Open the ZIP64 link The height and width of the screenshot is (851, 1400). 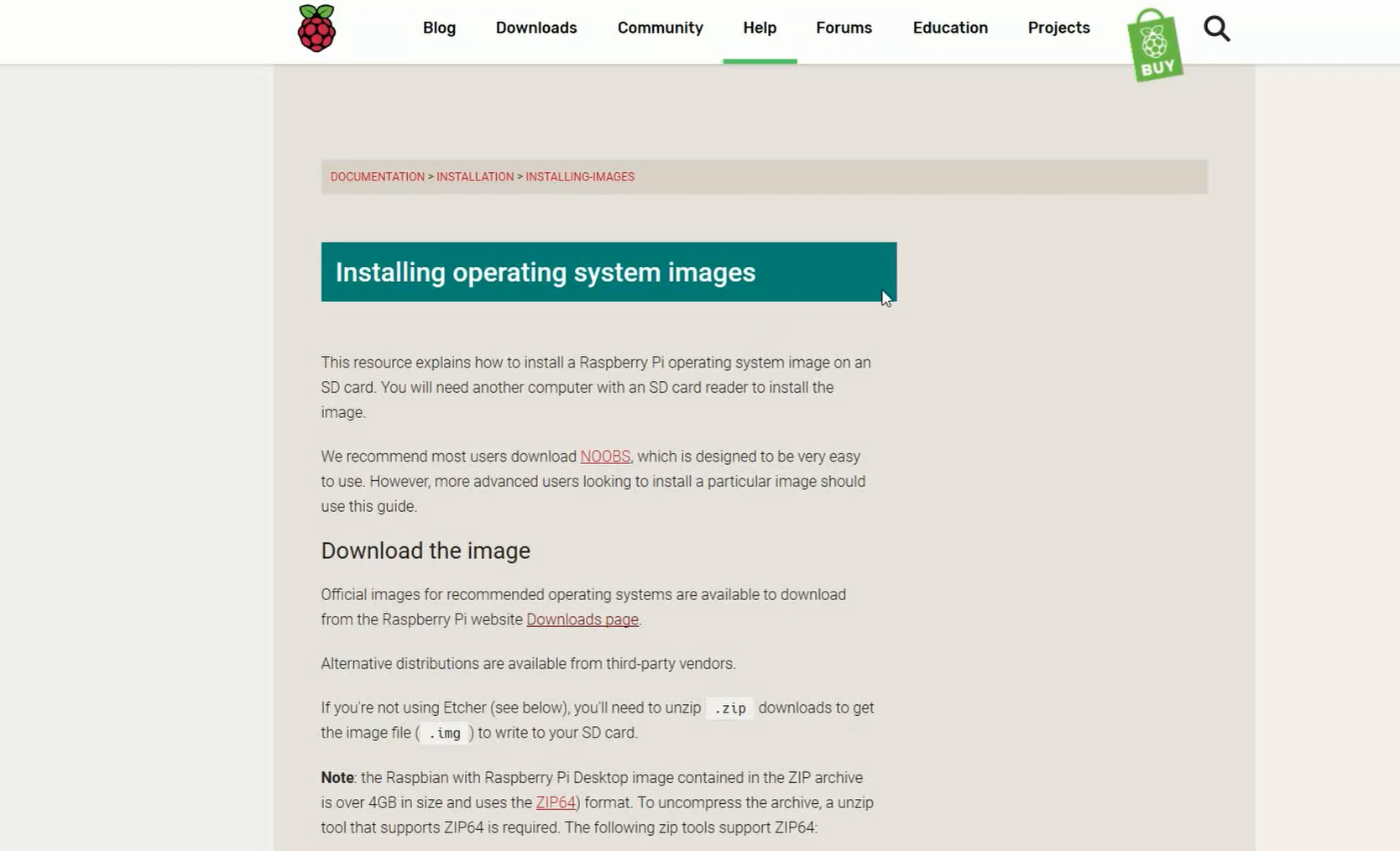click(556, 802)
